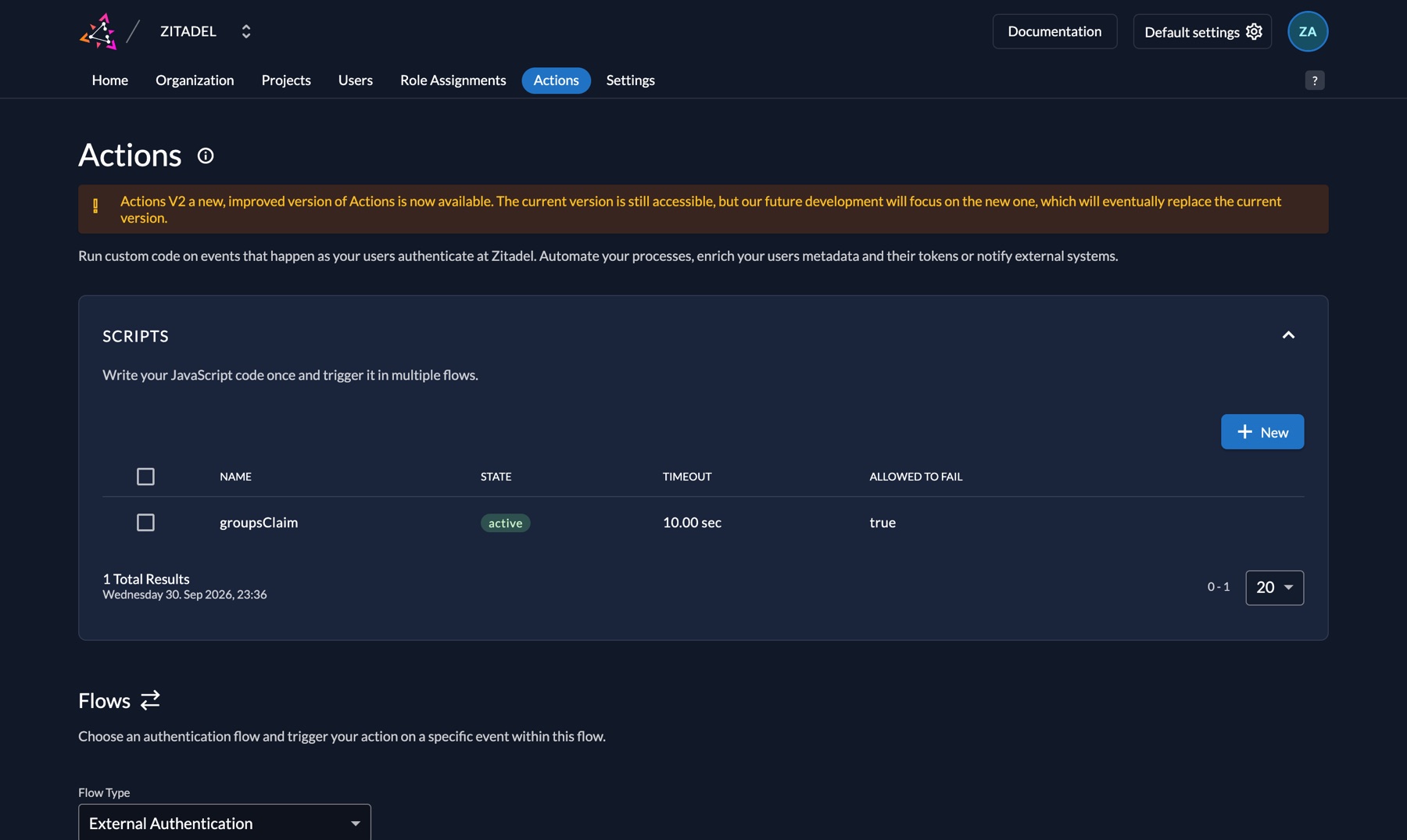Click the 10.00 sec timeout value
1407x840 pixels.
pyautogui.click(x=692, y=522)
